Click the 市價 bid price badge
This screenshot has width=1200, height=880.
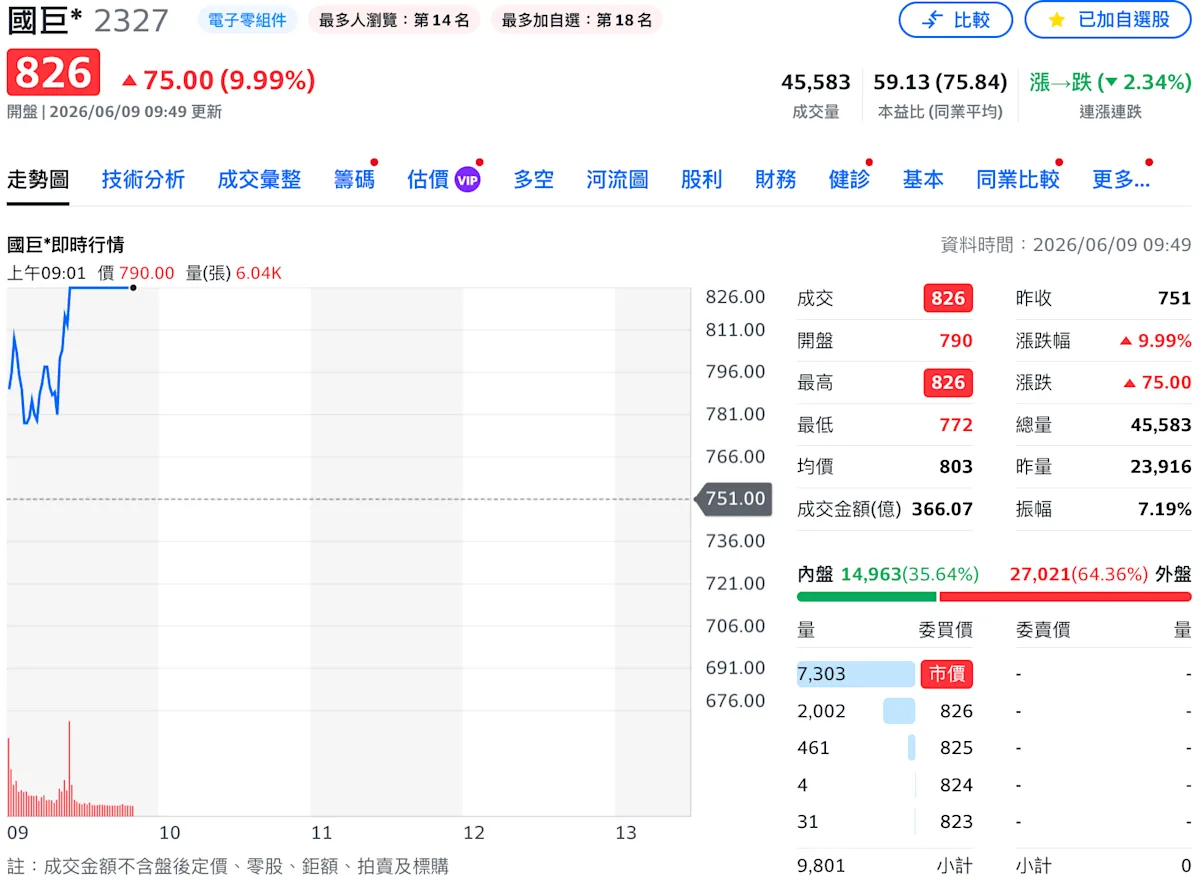[946, 674]
